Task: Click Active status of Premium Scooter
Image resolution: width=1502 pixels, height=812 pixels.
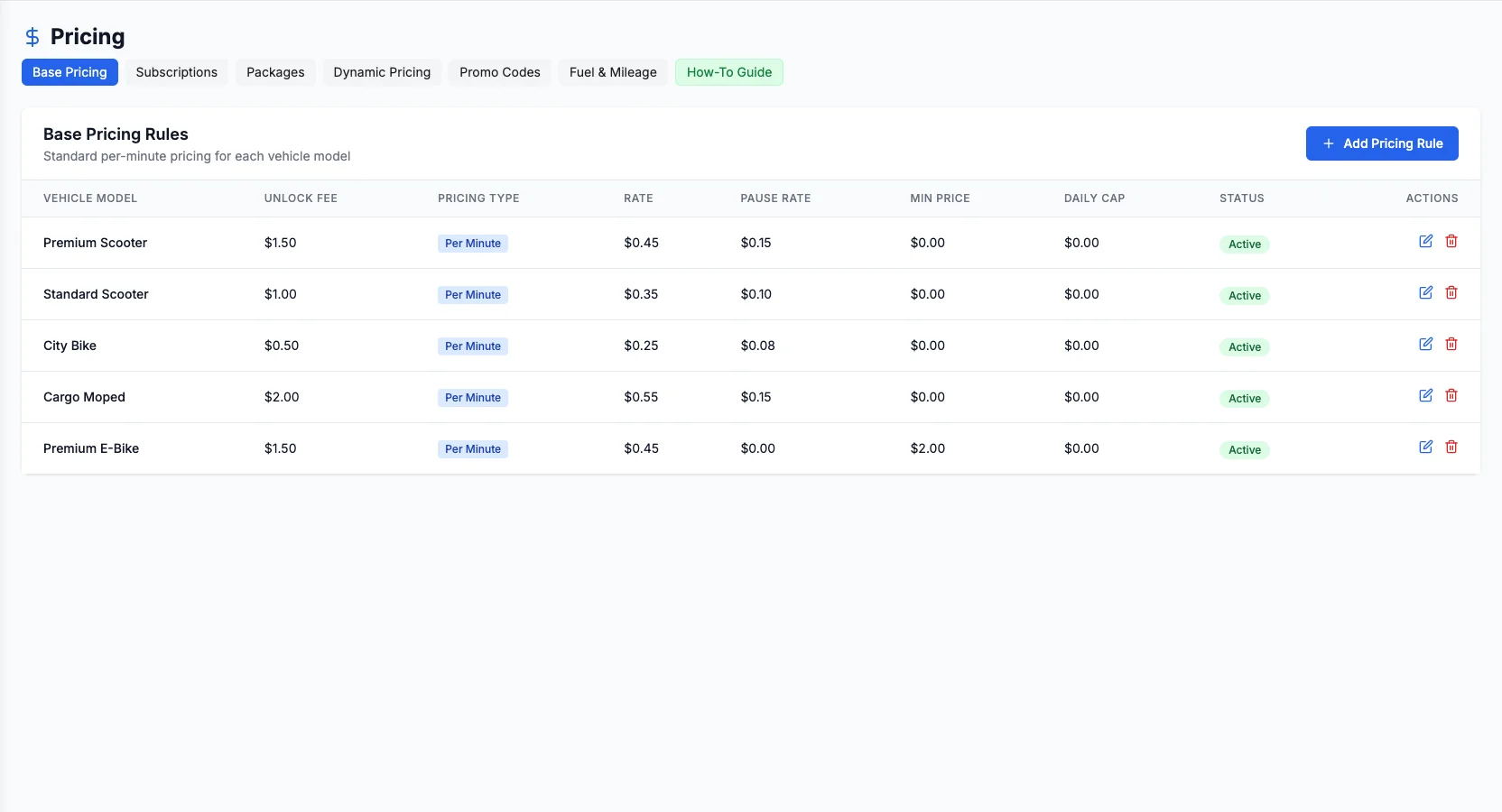Action: 1245,245
